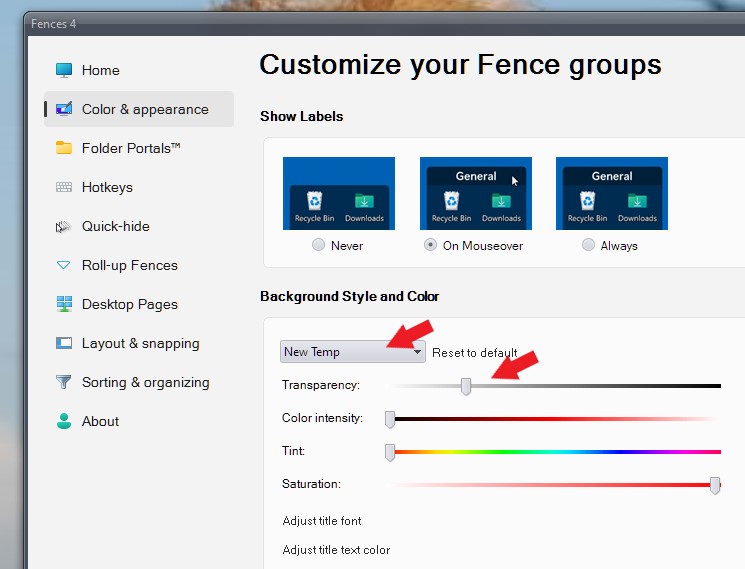Click Adjust title font link
Viewport: 745px width, 569px height.
click(x=322, y=521)
